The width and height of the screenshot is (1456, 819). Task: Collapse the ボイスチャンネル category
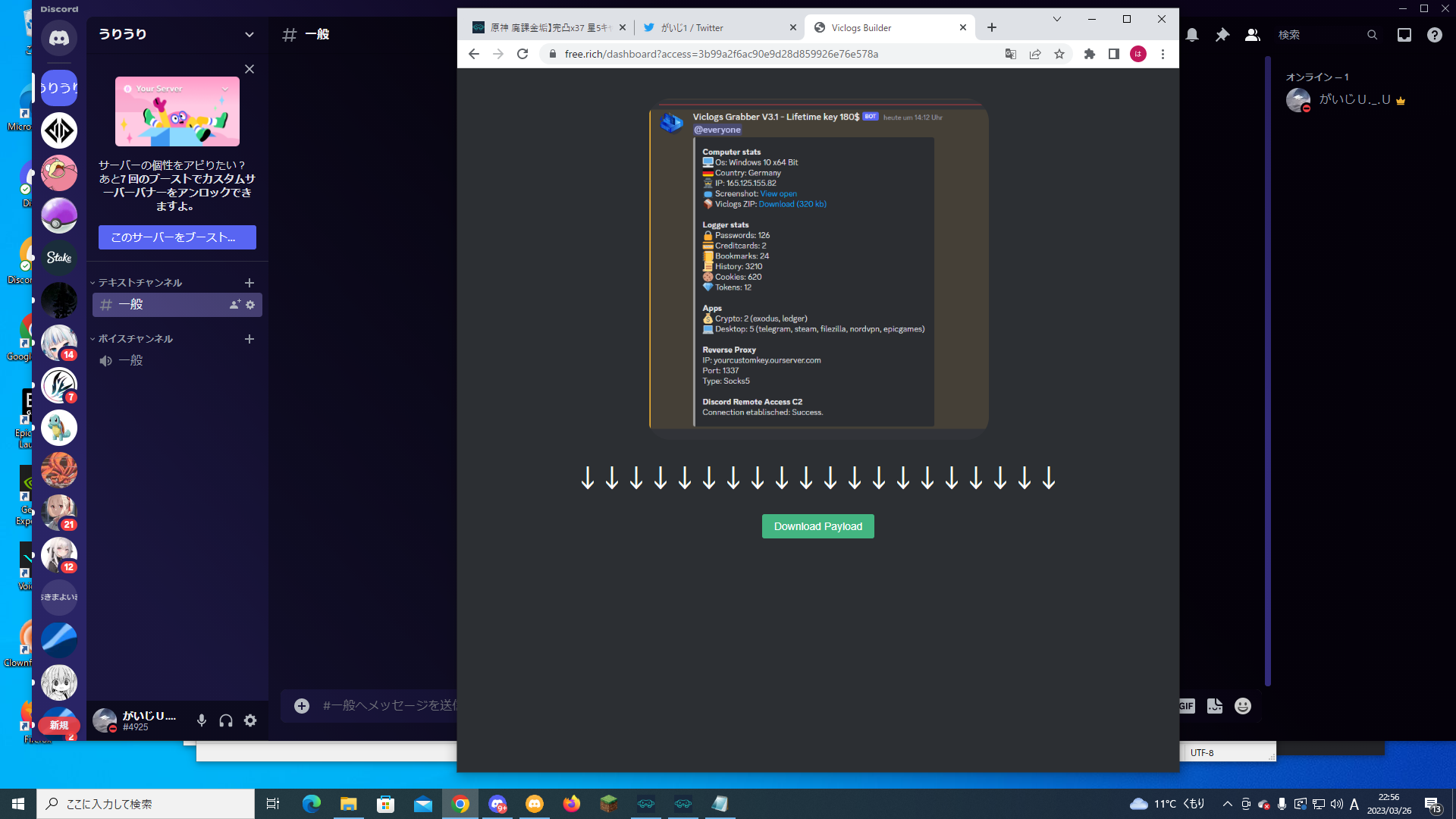tap(135, 339)
